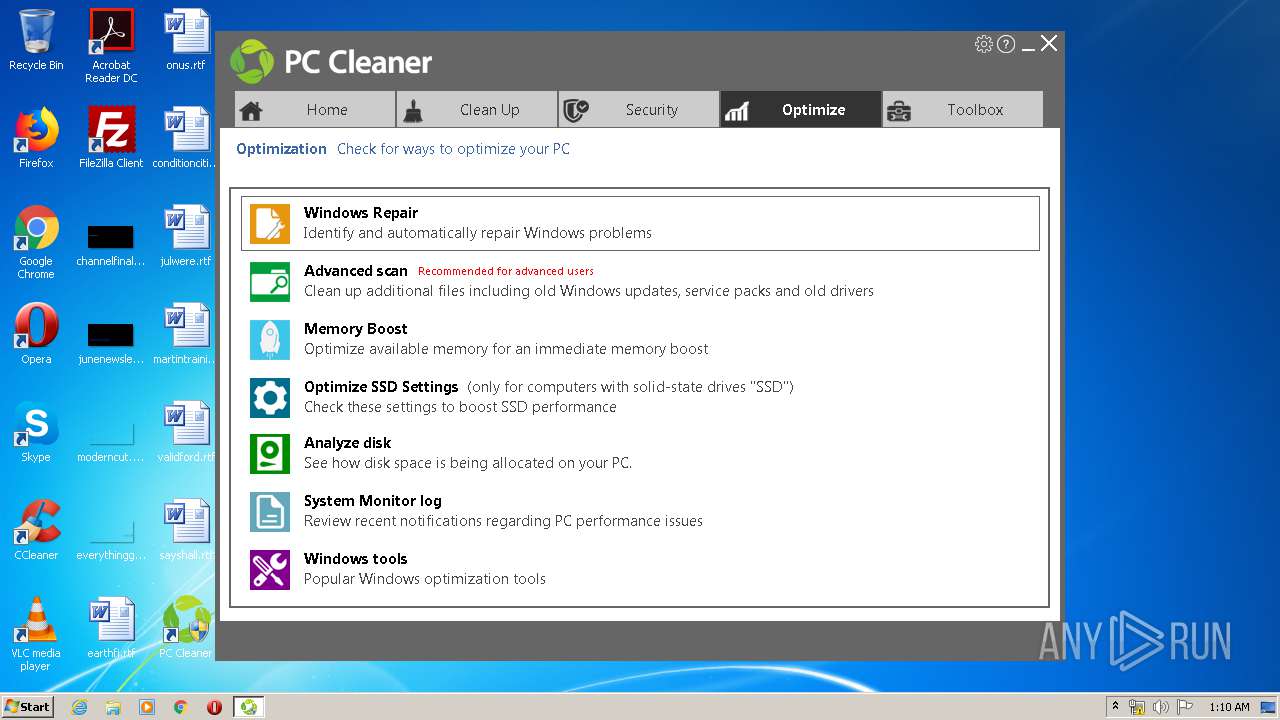Click 'Recommended for advanced users' red note
The width and height of the screenshot is (1280, 720).
[506, 271]
